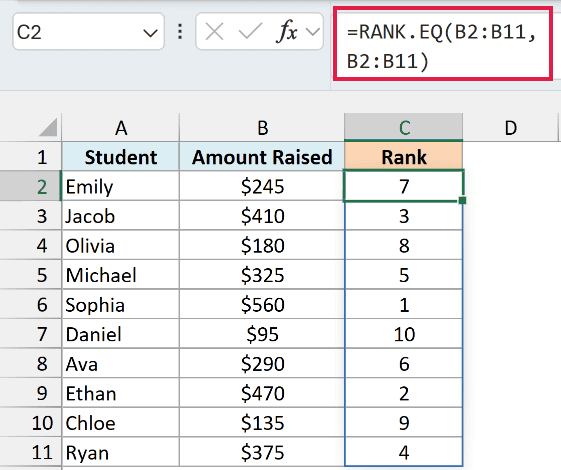
Task: Open the Insert Function fx icon
Action: (x=287, y=31)
